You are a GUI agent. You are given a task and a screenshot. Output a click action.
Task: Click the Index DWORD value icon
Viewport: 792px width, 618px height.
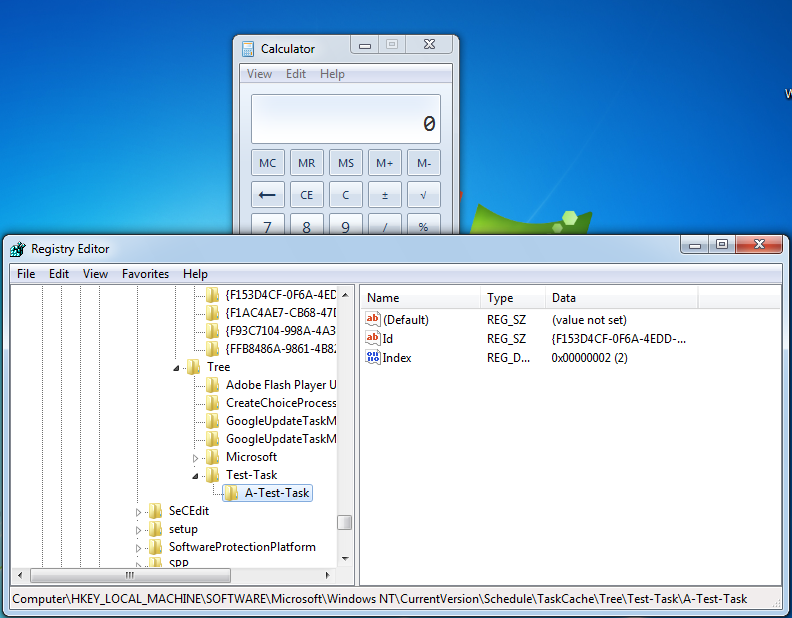373,358
